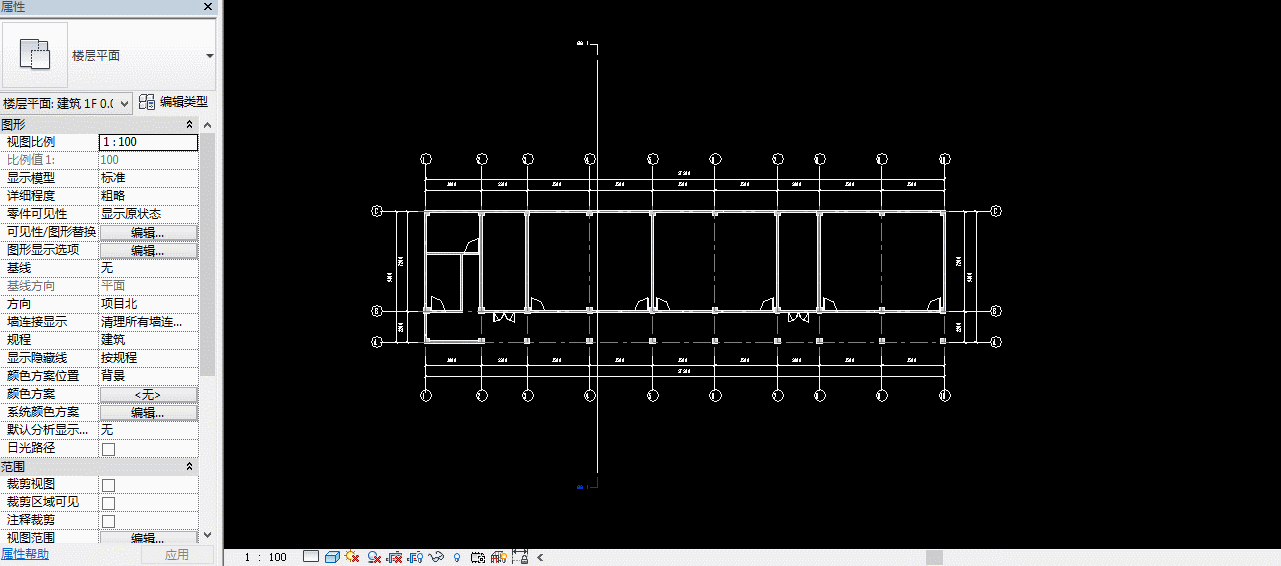This screenshot has width=1281, height=566.
Task: Click the 基线 value 无
Action: coord(148,268)
